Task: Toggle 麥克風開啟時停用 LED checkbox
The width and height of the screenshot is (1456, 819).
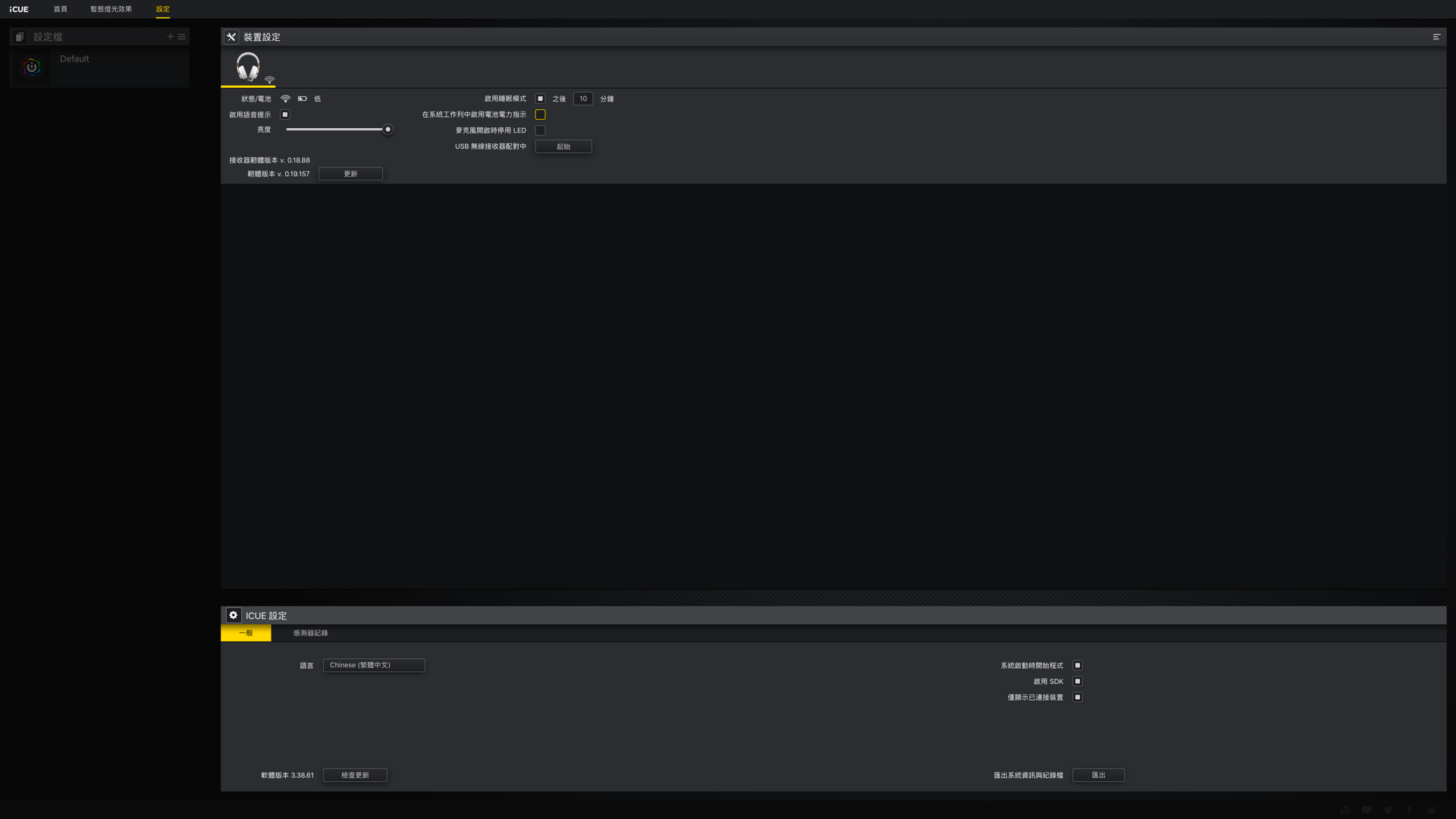Action: tap(541, 130)
